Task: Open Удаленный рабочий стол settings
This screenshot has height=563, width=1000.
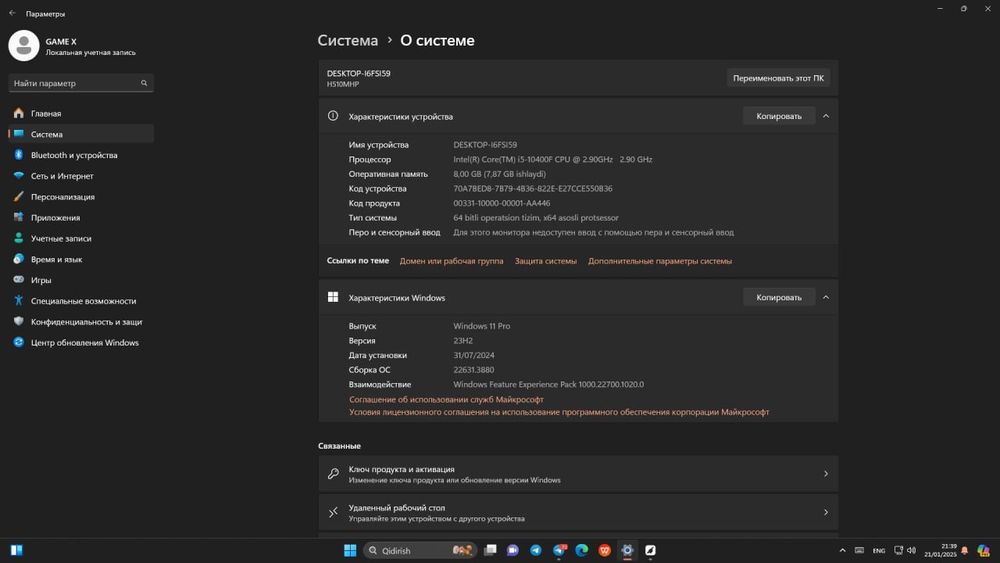Action: tap(578, 512)
